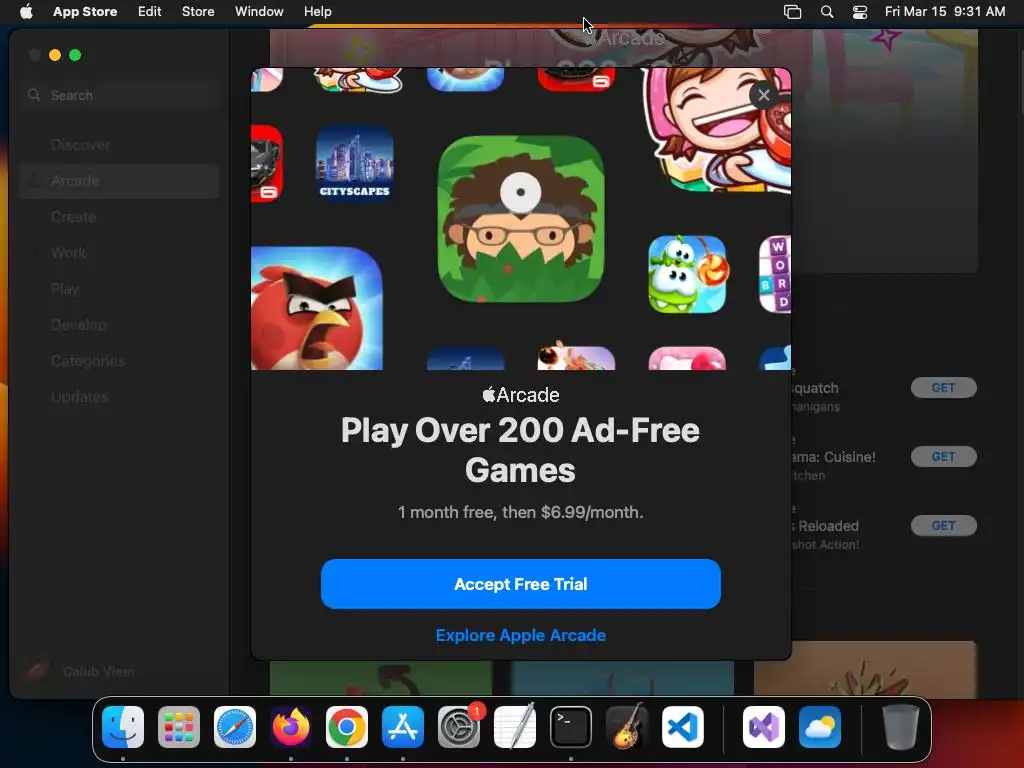Select Categories in the sidebar
1024x768 pixels.
tap(120, 360)
